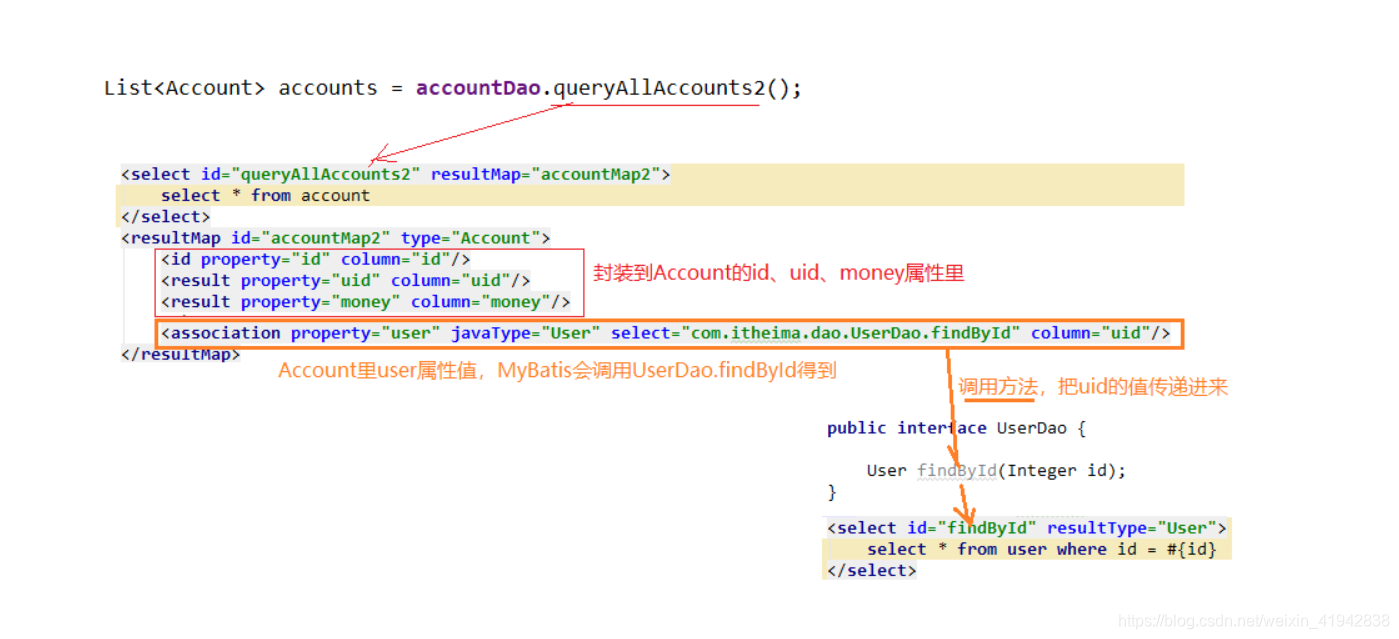1399x639 pixels.
Task: Click the <select id="findById" resultType="User"> tag
Action: point(1027,528)
